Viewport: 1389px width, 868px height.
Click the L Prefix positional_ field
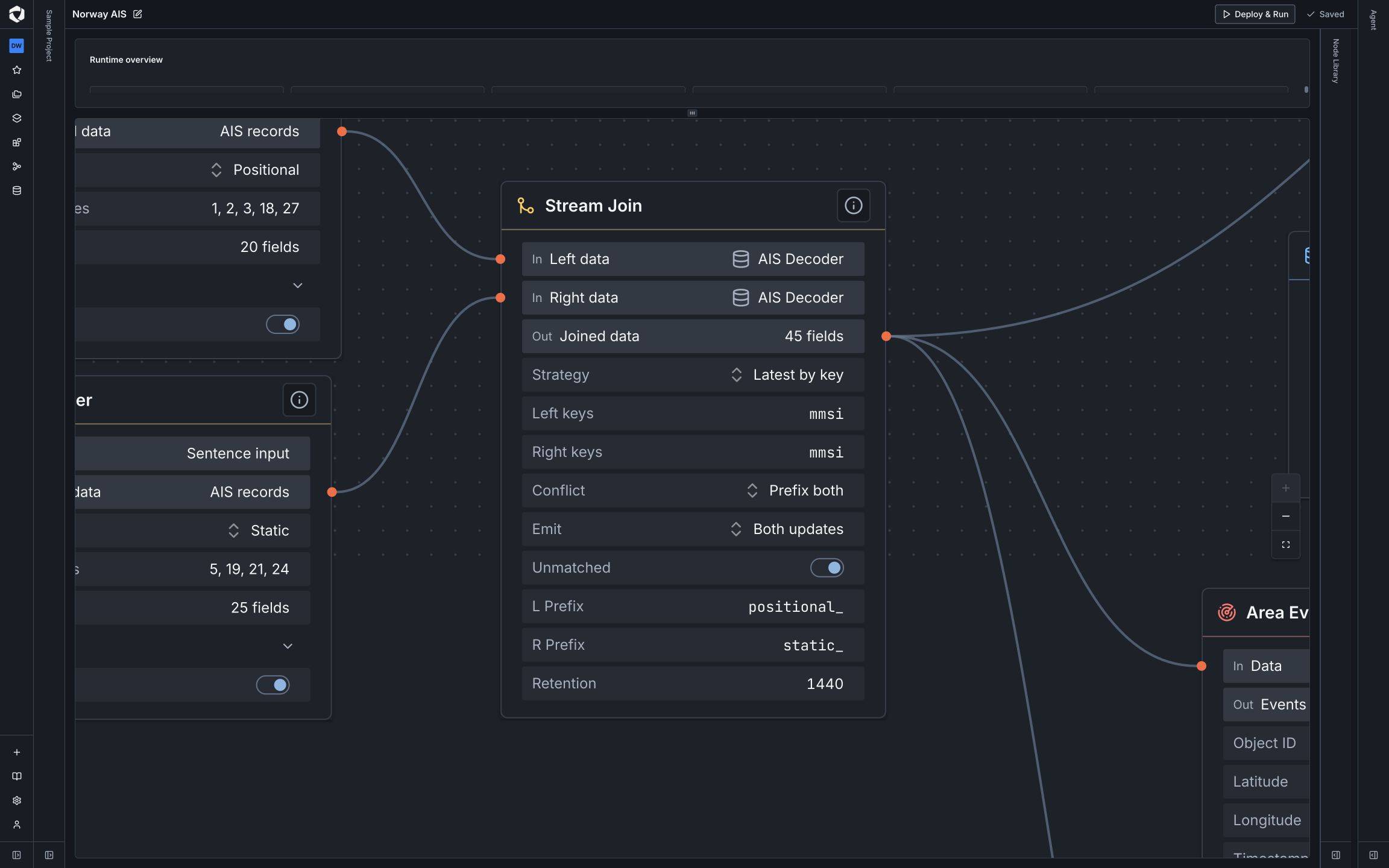pos(693,606)
